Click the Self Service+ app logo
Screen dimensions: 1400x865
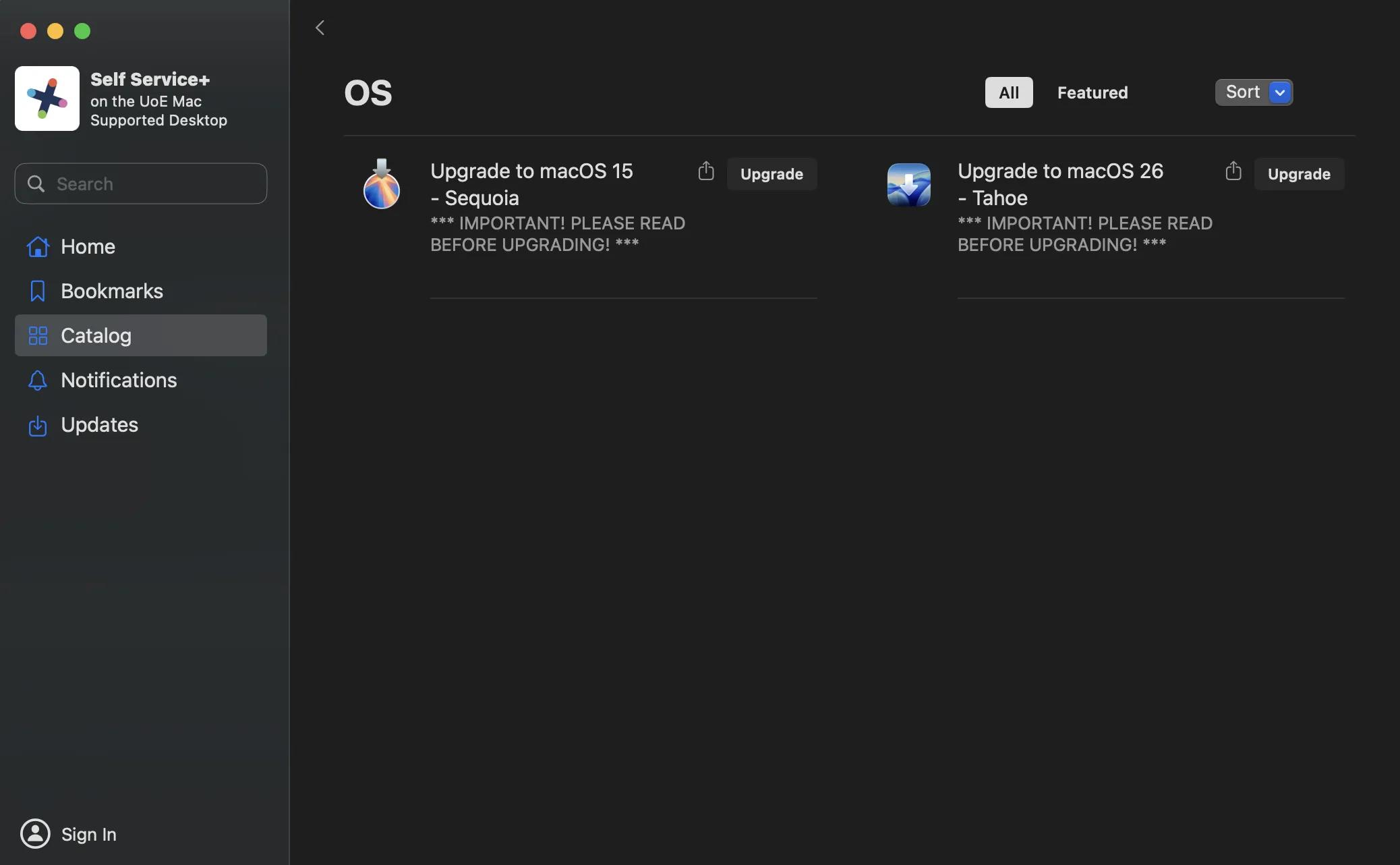pos(47,99)
